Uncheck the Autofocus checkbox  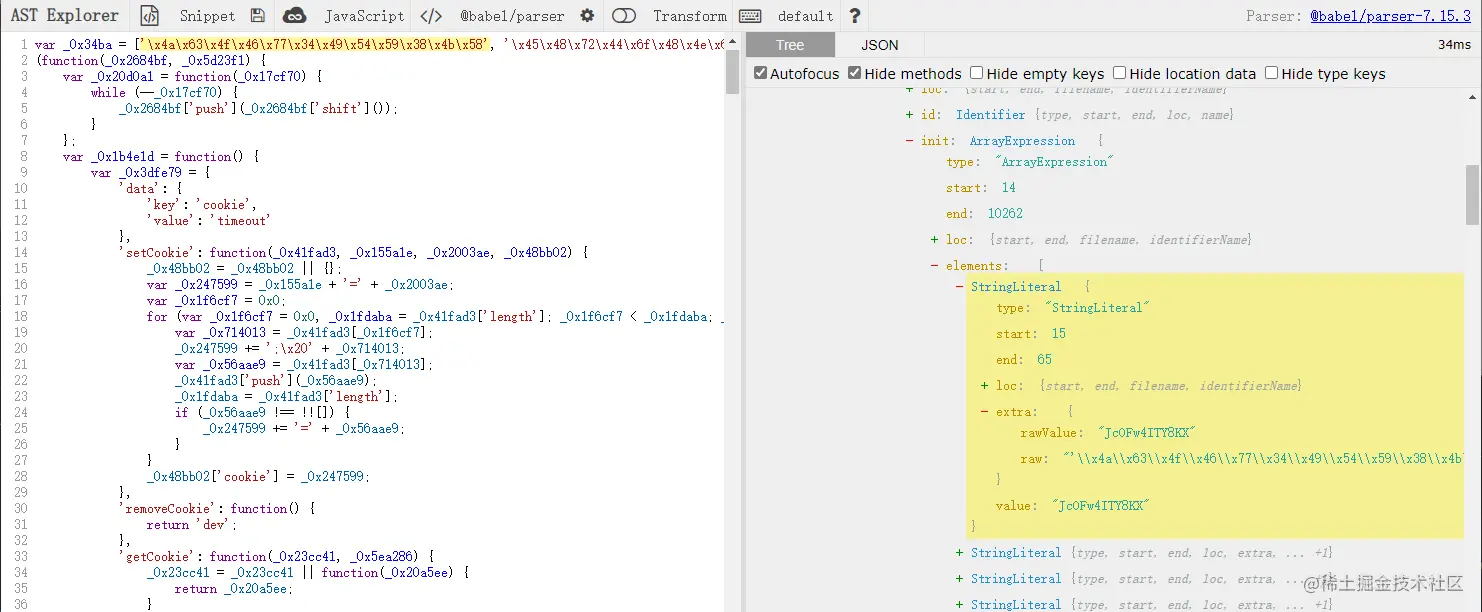(761, 73)
